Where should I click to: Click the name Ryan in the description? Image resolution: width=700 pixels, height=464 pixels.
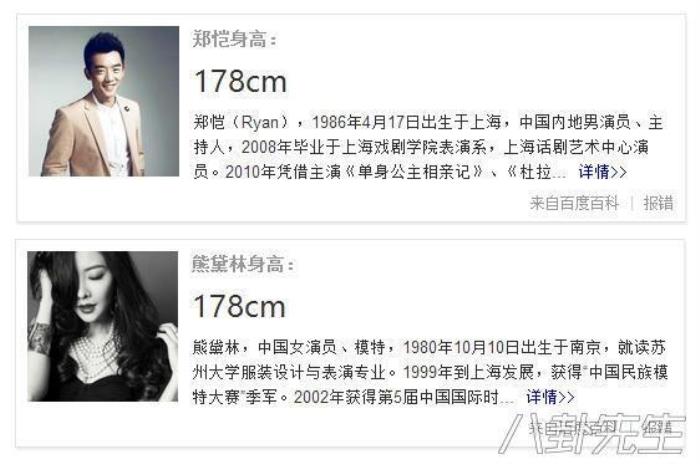[260, 122]
